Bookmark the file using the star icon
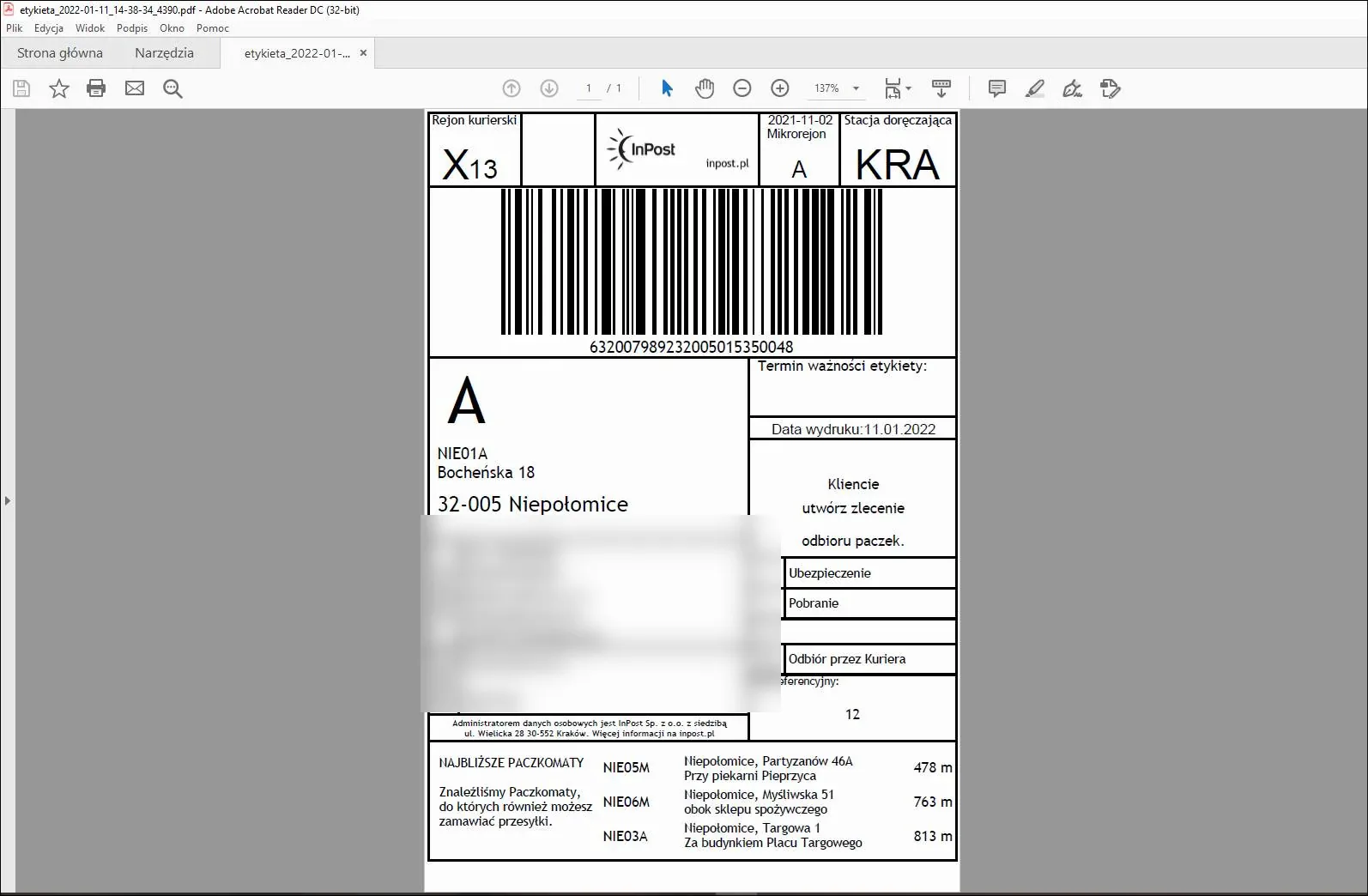Image resolution: width=1368 pixels, height=896 pixels. pyautogui.click(x=59, y=88)
